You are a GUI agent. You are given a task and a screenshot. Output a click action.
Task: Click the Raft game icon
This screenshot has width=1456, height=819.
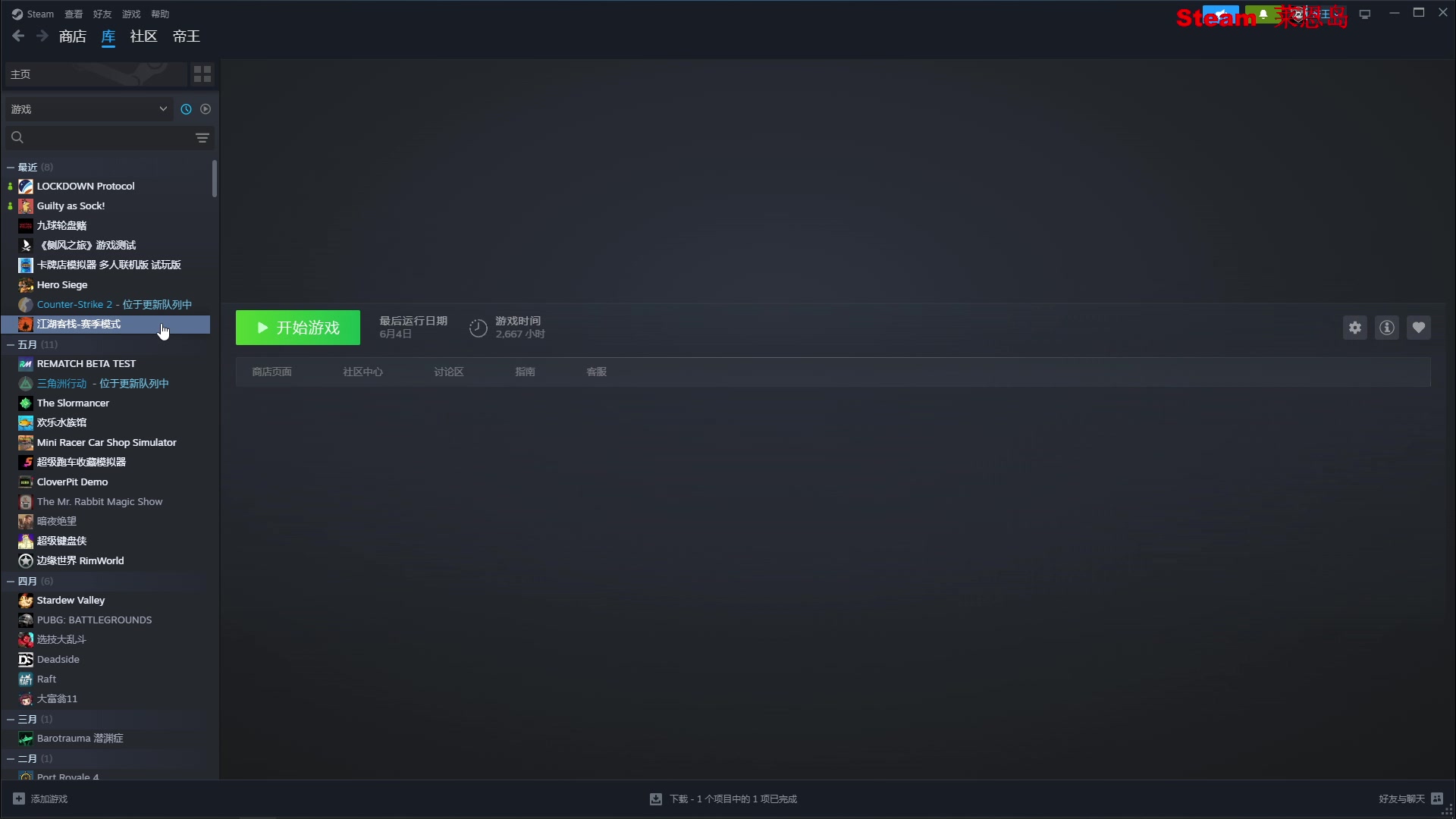click(26, 679)
